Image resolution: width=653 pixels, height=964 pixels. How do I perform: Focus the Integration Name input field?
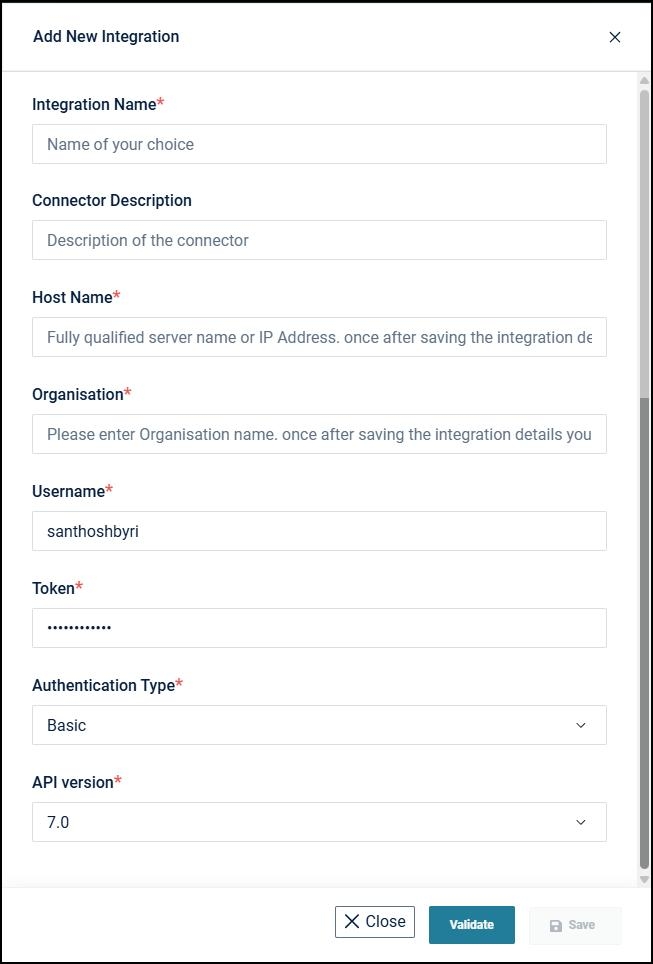319,144
